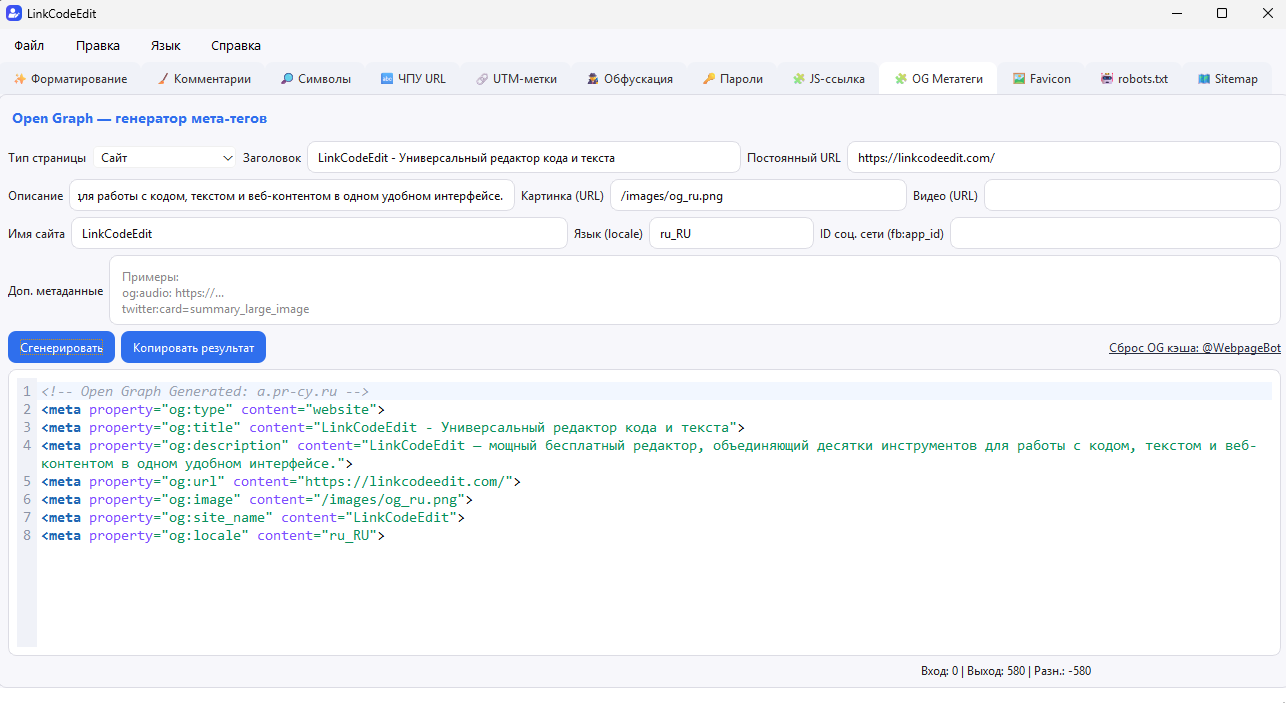Click the og:type meta tag line
Viewport: 1286px width, 703px height.
coord(213,409)
